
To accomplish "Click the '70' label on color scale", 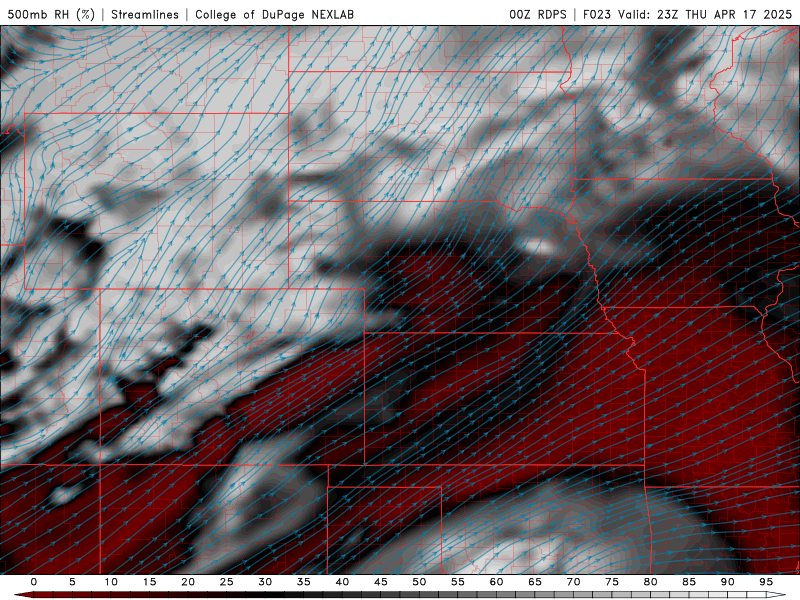I will pyautogui.click(x=573, y=582).
